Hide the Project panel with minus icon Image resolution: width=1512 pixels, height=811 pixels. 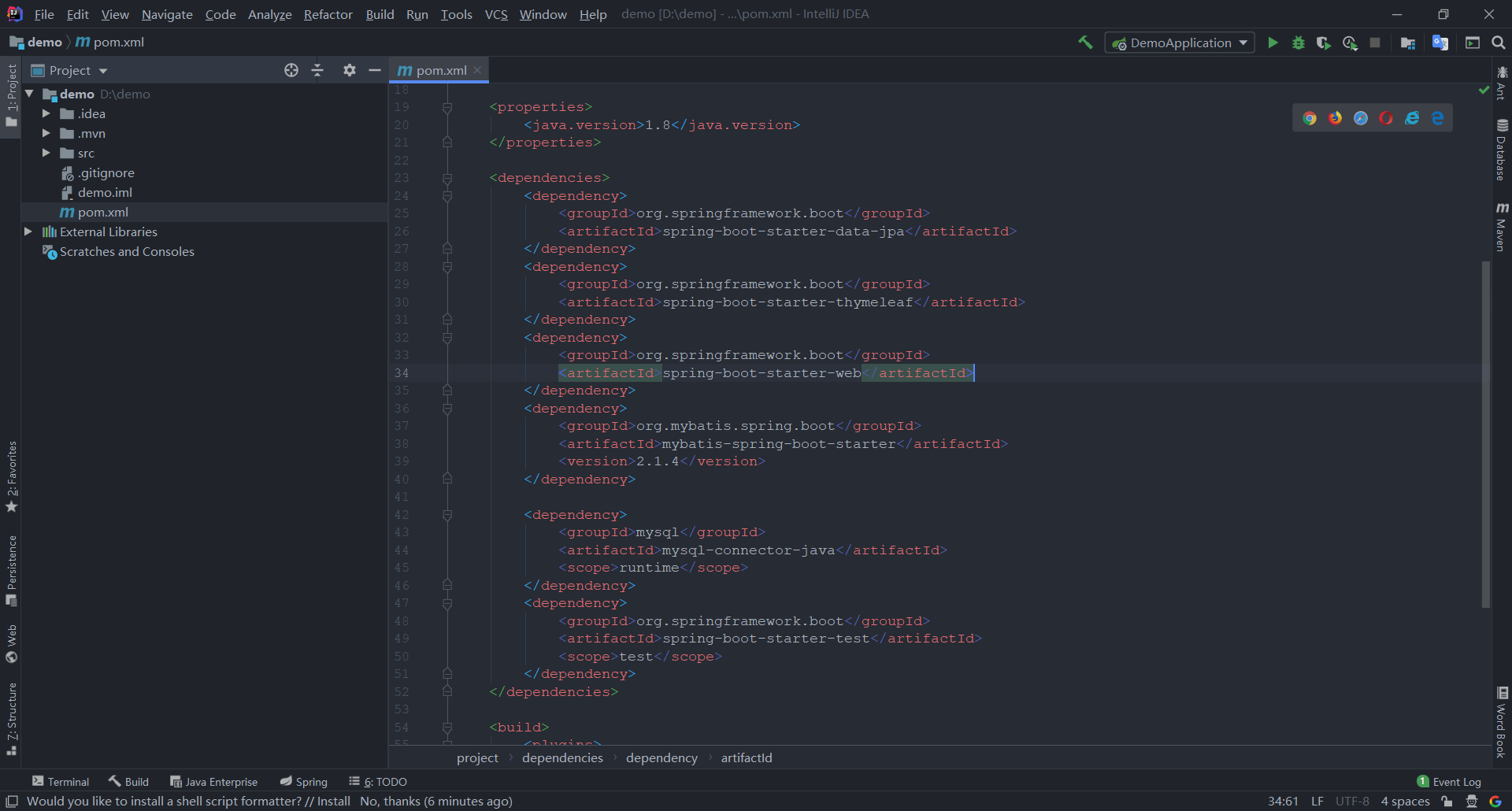(x=375, y=70)
